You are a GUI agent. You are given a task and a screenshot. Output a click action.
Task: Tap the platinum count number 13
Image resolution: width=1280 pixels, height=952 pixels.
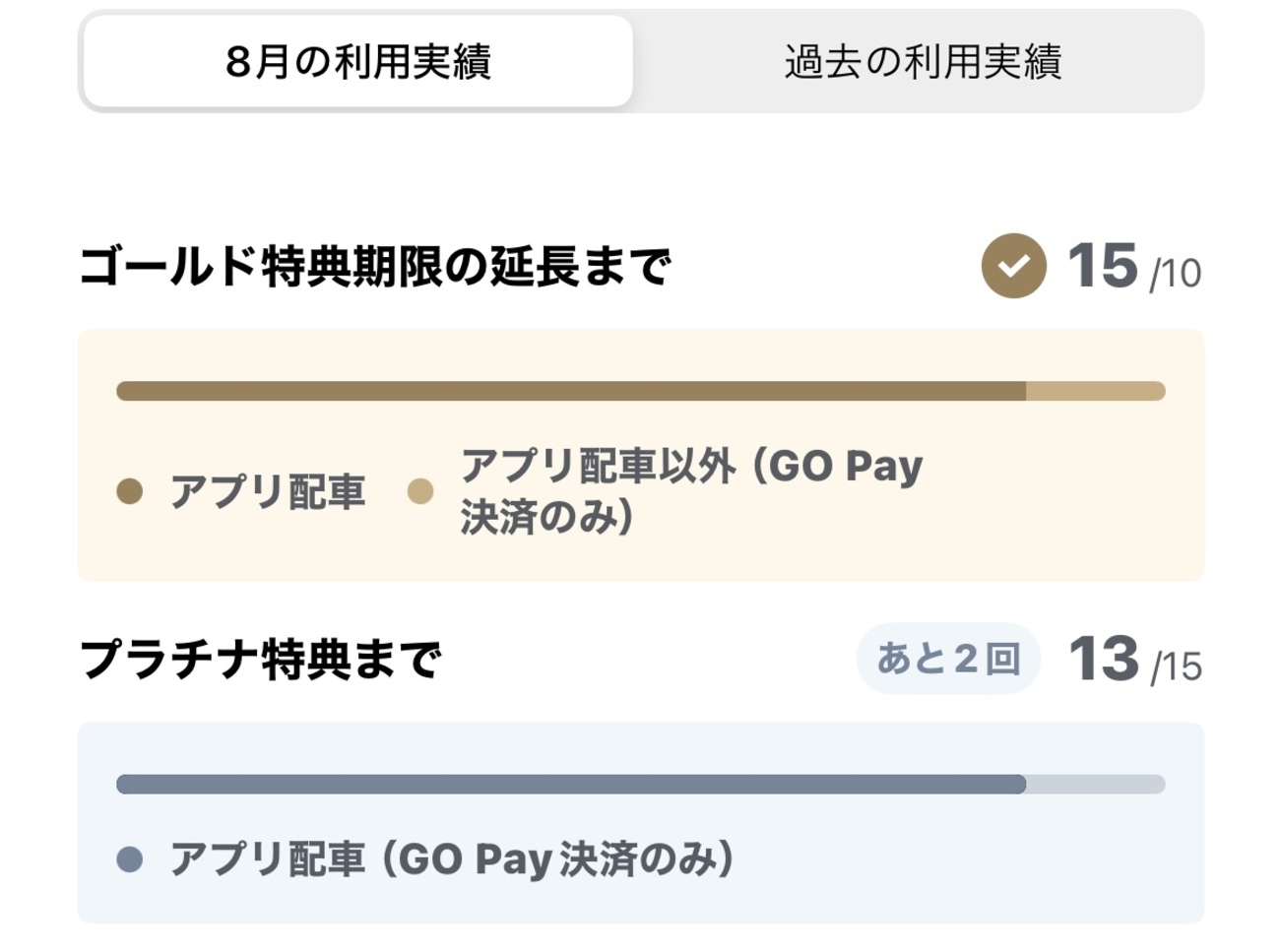(1103, 659)
